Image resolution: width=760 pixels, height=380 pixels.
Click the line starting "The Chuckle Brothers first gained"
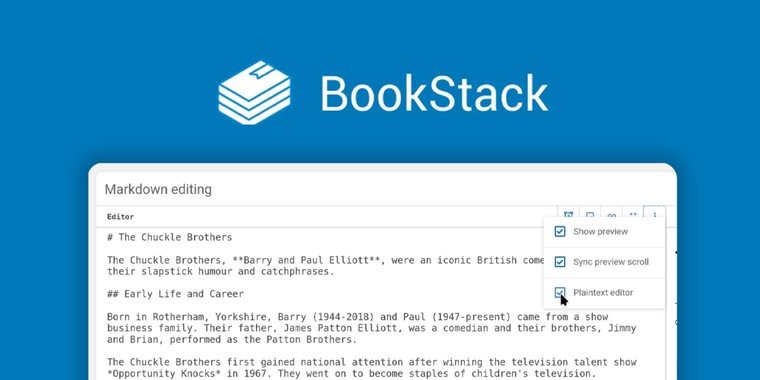click(372, 362)
